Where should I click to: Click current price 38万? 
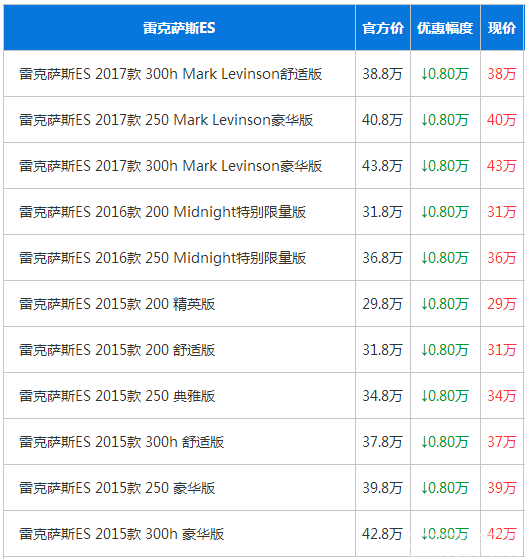pos(502,74)
